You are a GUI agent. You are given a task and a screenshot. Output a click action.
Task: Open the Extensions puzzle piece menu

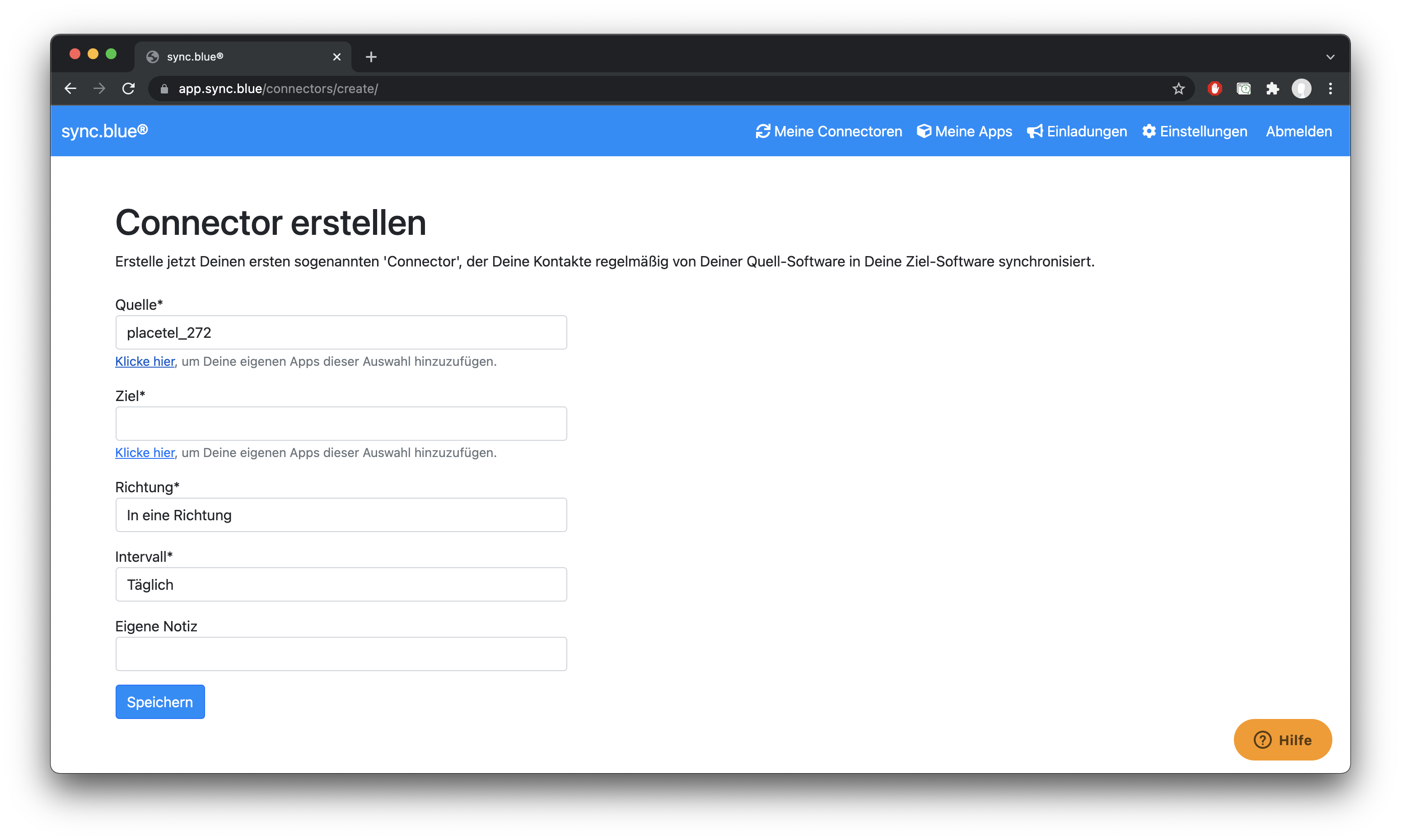click(1272, 89)
